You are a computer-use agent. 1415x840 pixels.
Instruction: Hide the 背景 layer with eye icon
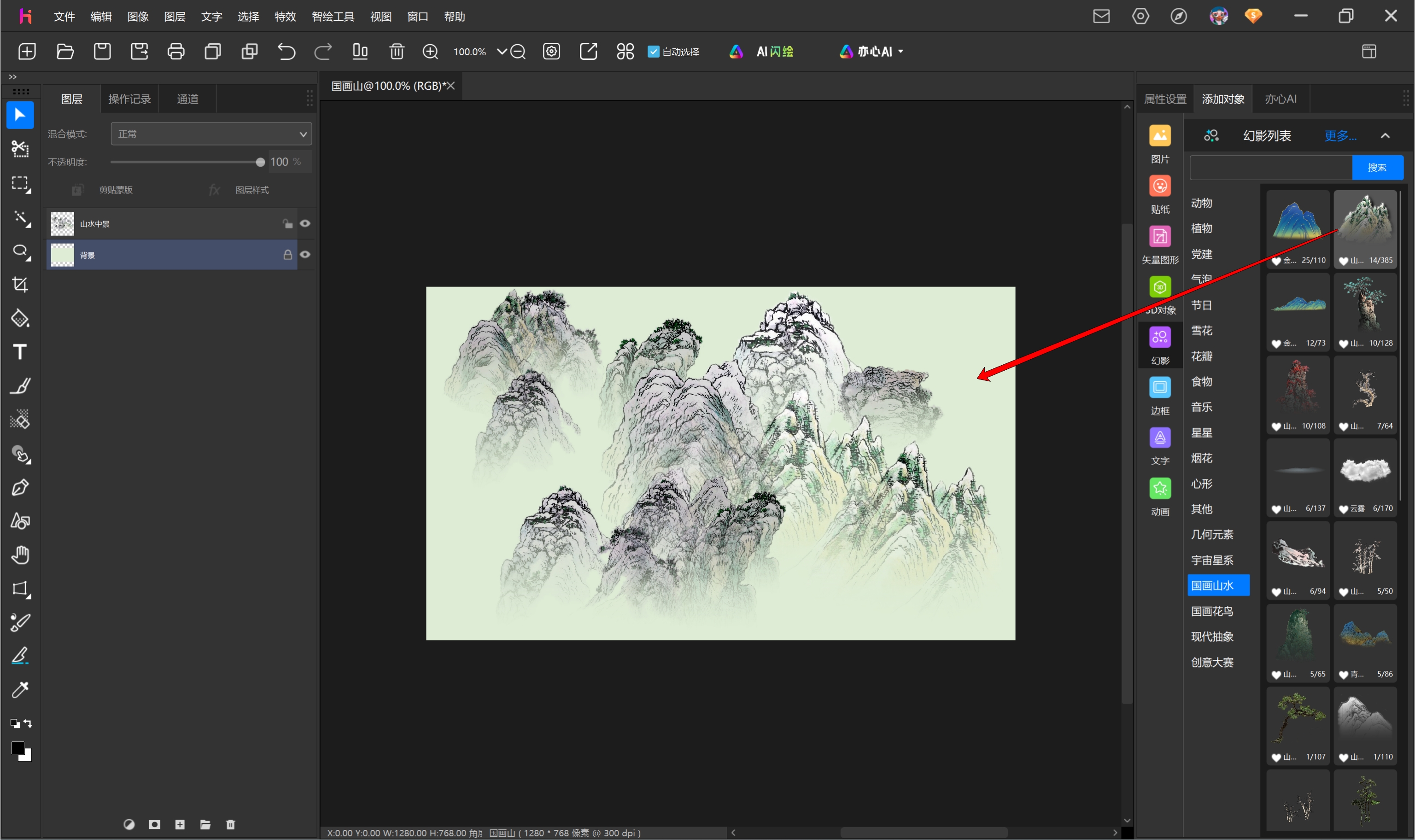[x=305, y=255]
